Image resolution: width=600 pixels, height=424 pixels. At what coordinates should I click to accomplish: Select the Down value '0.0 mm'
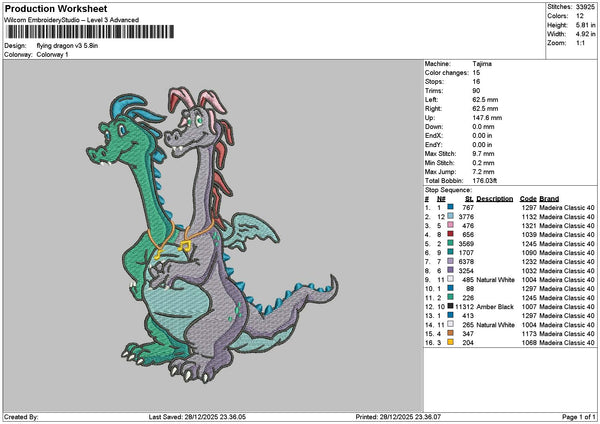tap(483, 127)
